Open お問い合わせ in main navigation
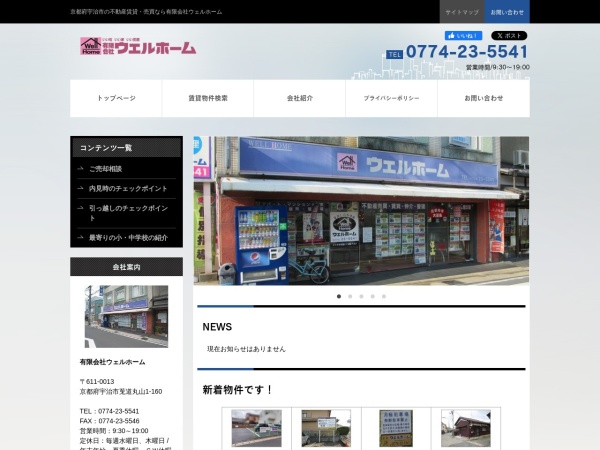Viewport: 600px width, 450px height. (x=484, y=98)
